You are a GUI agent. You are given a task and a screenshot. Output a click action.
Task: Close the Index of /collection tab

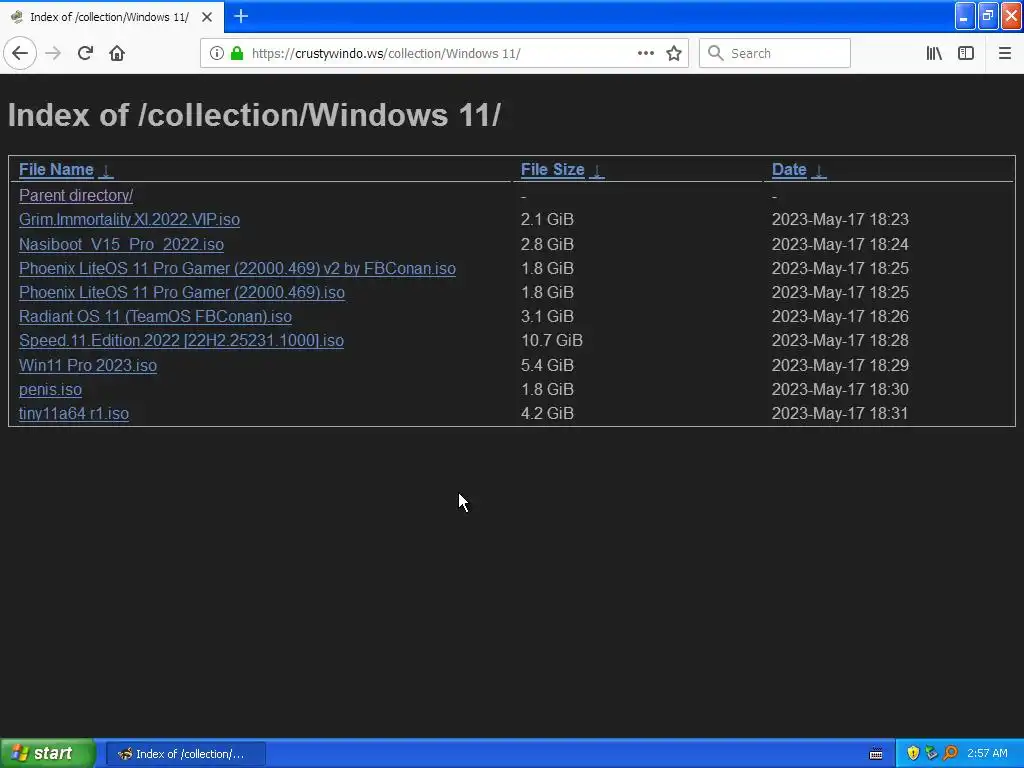coord(207,17)
